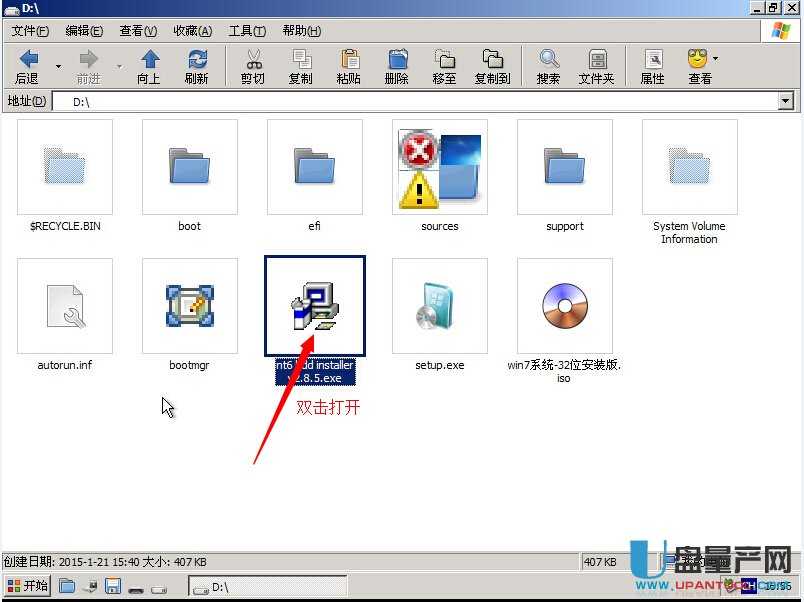Click the Back (后退) toolbar arrow
Image resolution: width=804 pixels, height=602 pixels.
click(x=28, y=60)
